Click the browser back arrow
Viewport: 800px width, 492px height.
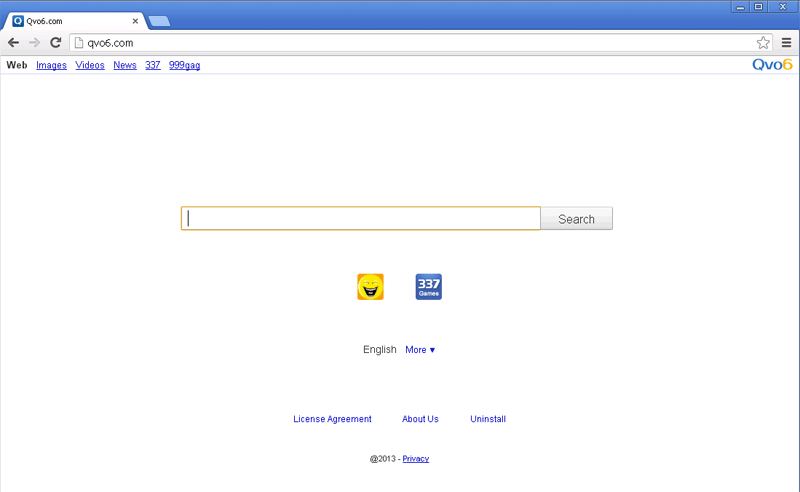[14, 43]
